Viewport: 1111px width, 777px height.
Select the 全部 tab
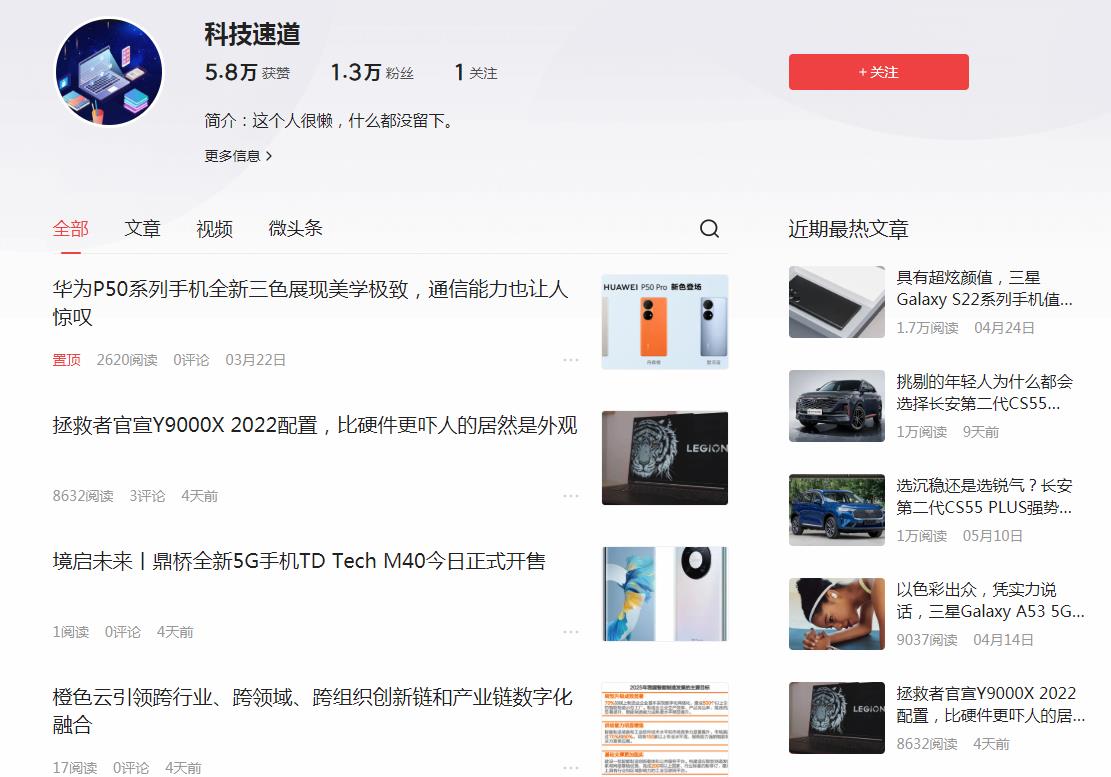(71, 229)
